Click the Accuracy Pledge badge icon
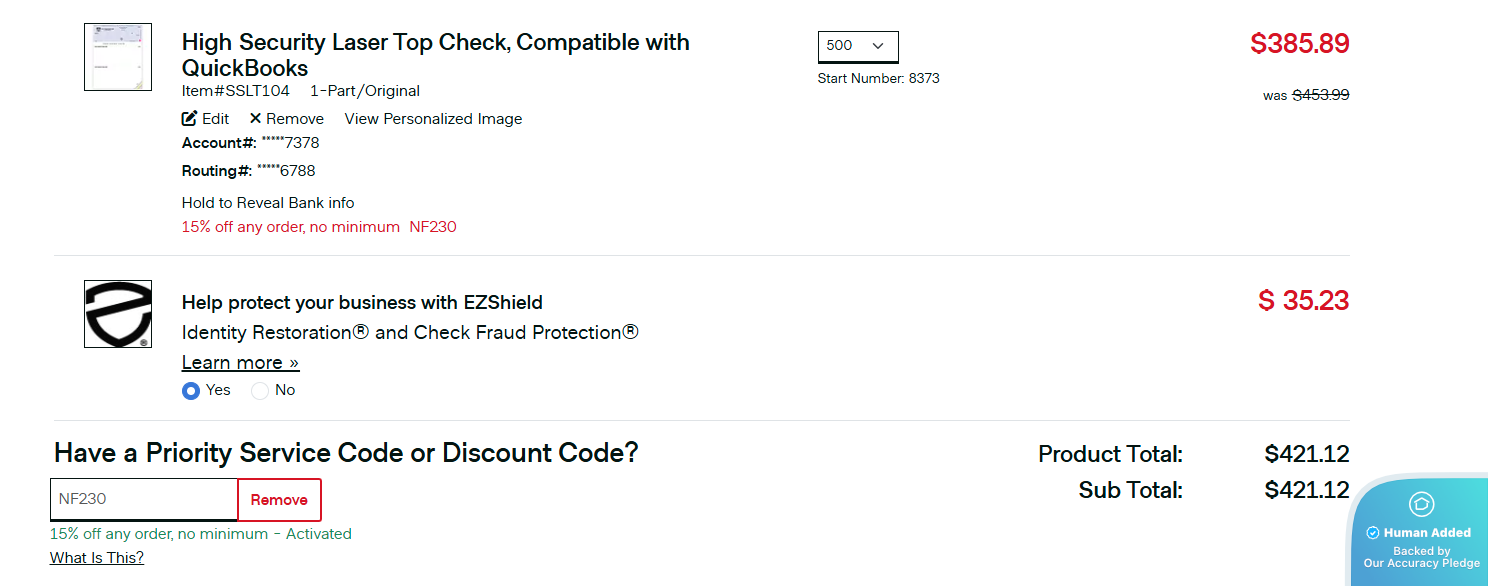1488x586 pixels. click(x=1421, y=504)
